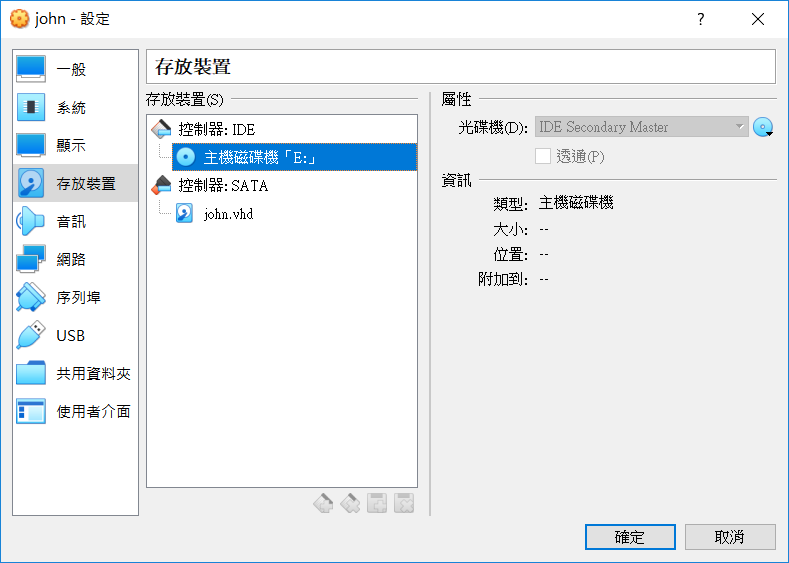789x563 pixels.
Task: Open the USB settings category
Action: point(75,335)
